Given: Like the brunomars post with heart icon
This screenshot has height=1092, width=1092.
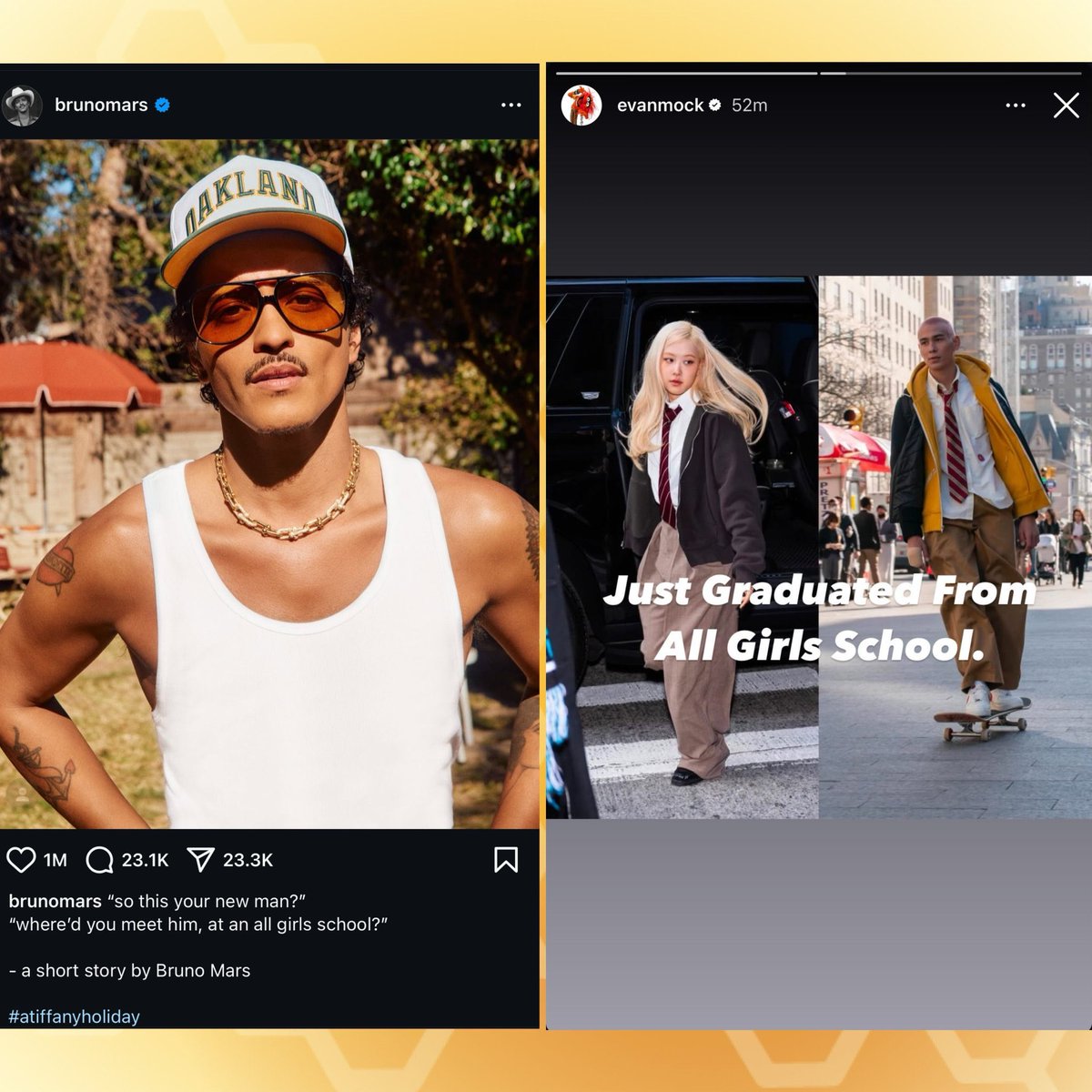Looking at the screenshot, I should tap(21, 860).
